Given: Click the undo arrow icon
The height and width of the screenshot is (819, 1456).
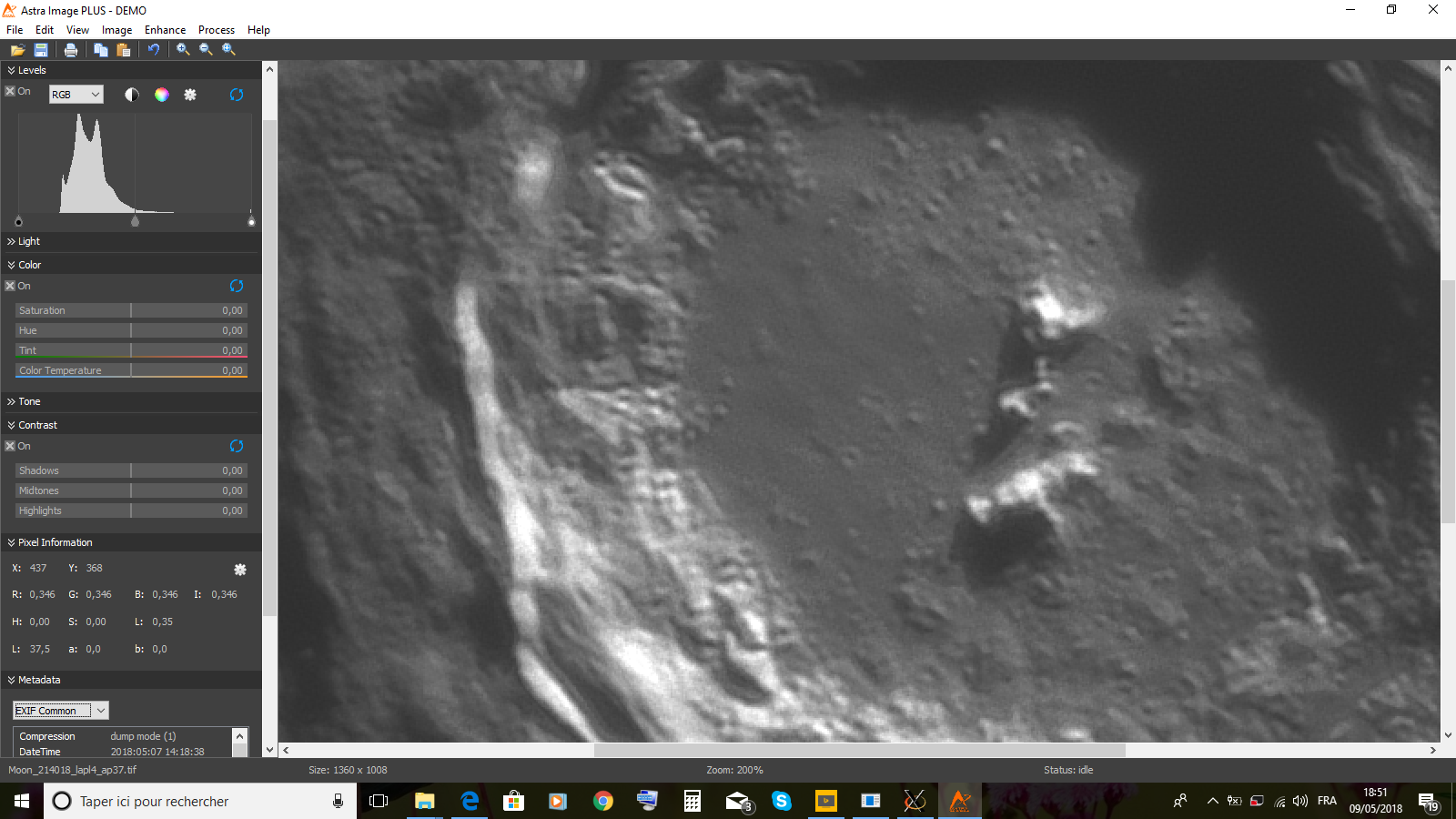Looking at the screenshot, I should click(154, 50).
